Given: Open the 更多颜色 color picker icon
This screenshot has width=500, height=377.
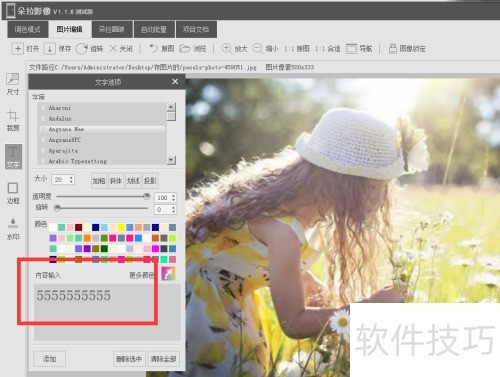Looking at the screenshot, I should pos(168,274).
